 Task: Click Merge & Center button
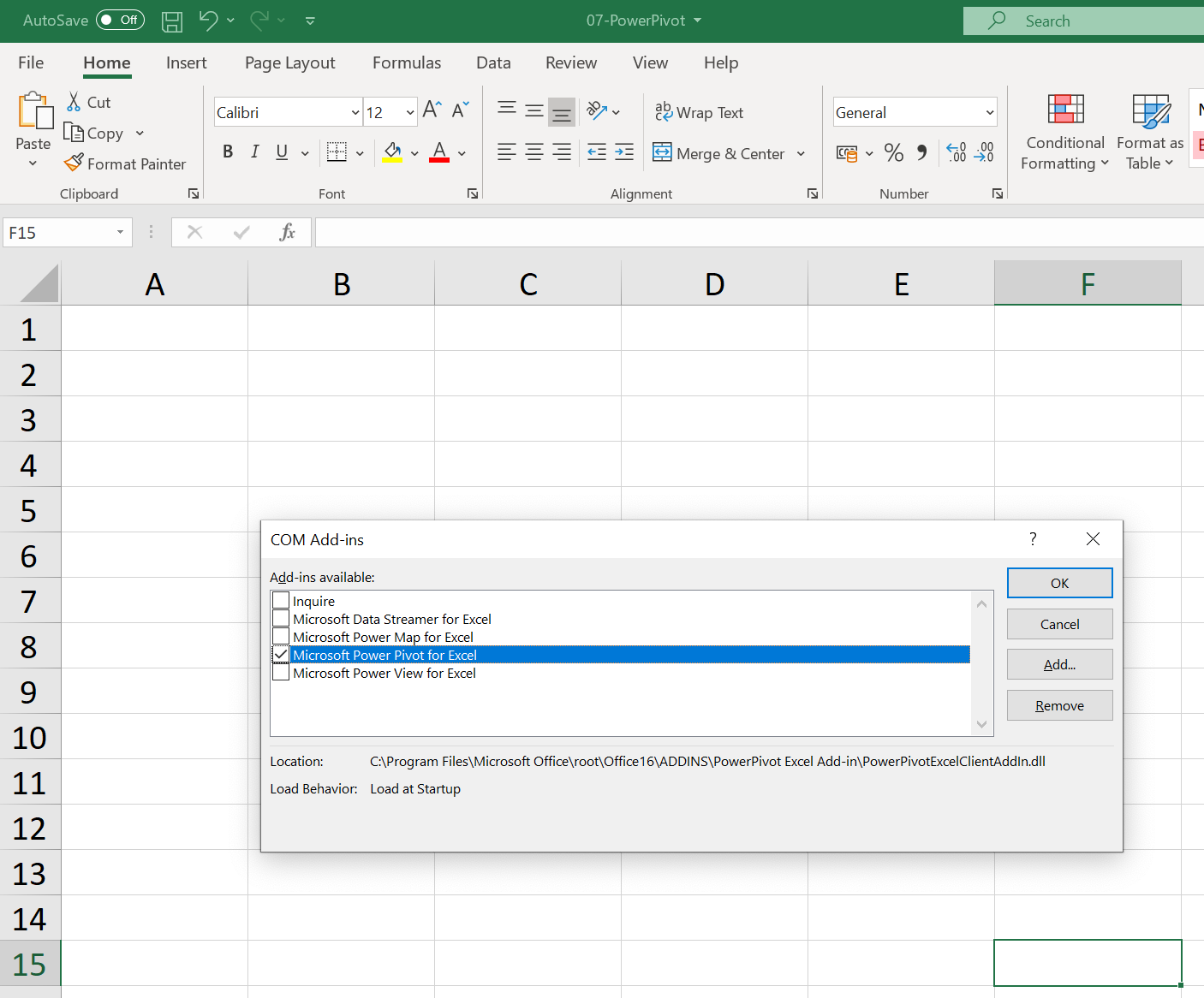point(719,153)
